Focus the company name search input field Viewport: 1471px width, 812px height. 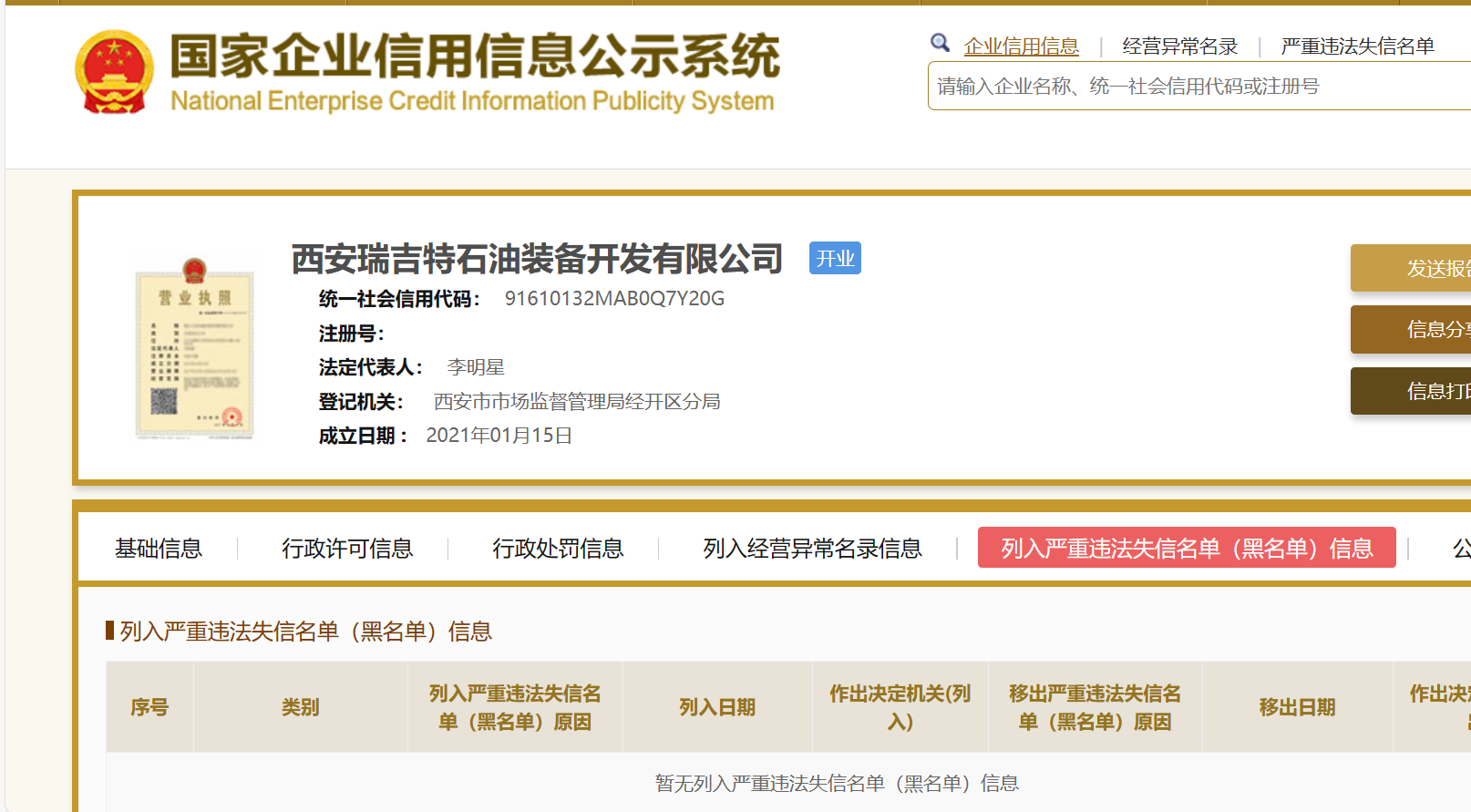click(x=1199, y=86)
